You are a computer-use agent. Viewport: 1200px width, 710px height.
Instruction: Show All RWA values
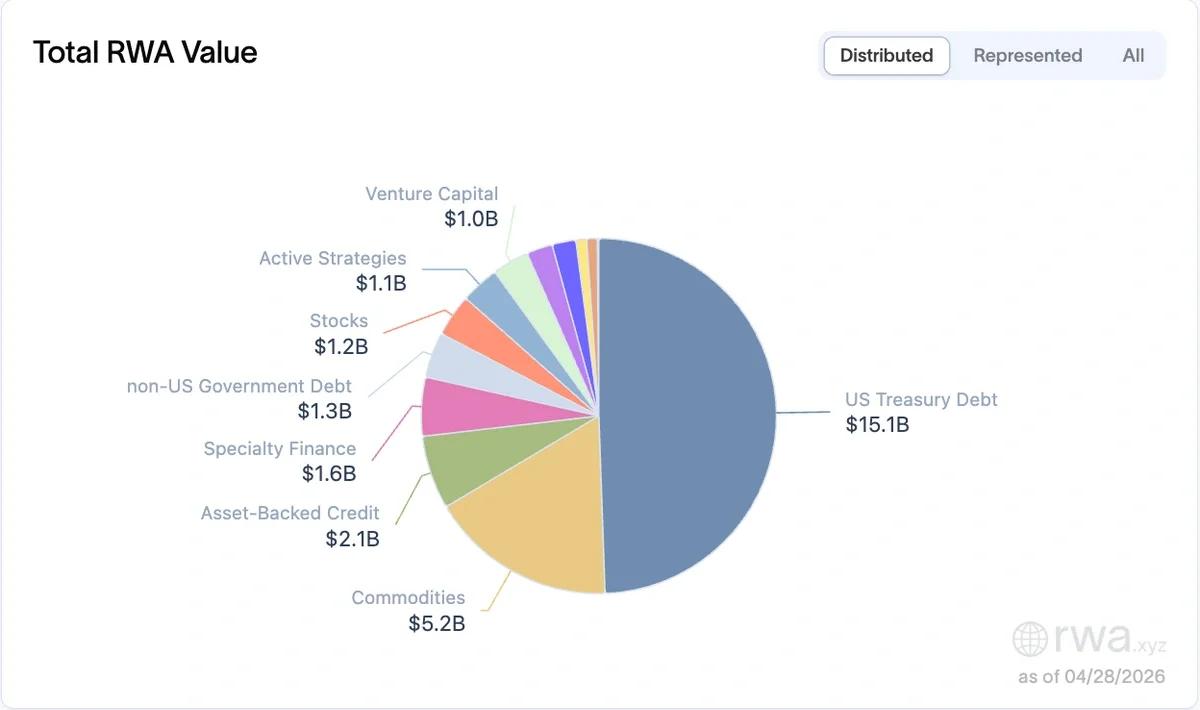pyautogui.click(x=1133, y=56)
